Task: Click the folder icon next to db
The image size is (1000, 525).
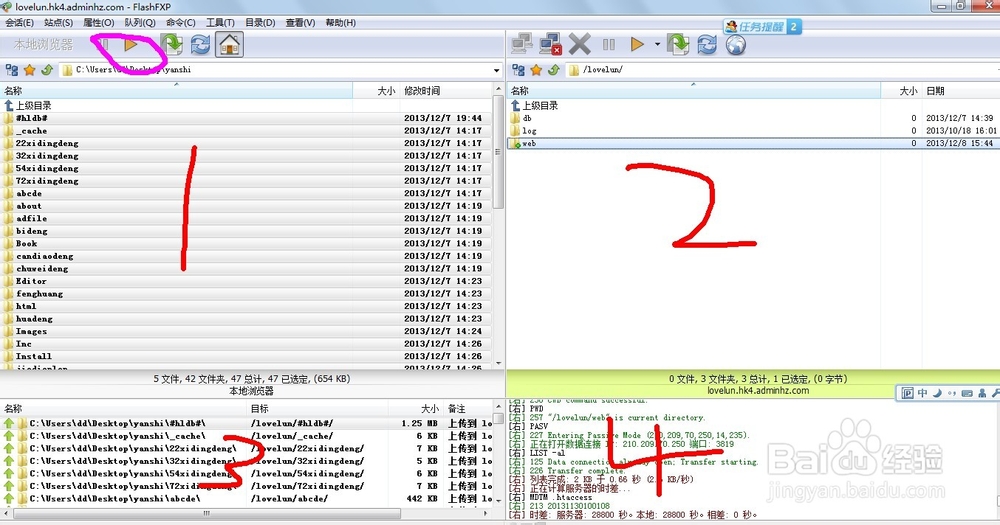Action: pos(516,118)
